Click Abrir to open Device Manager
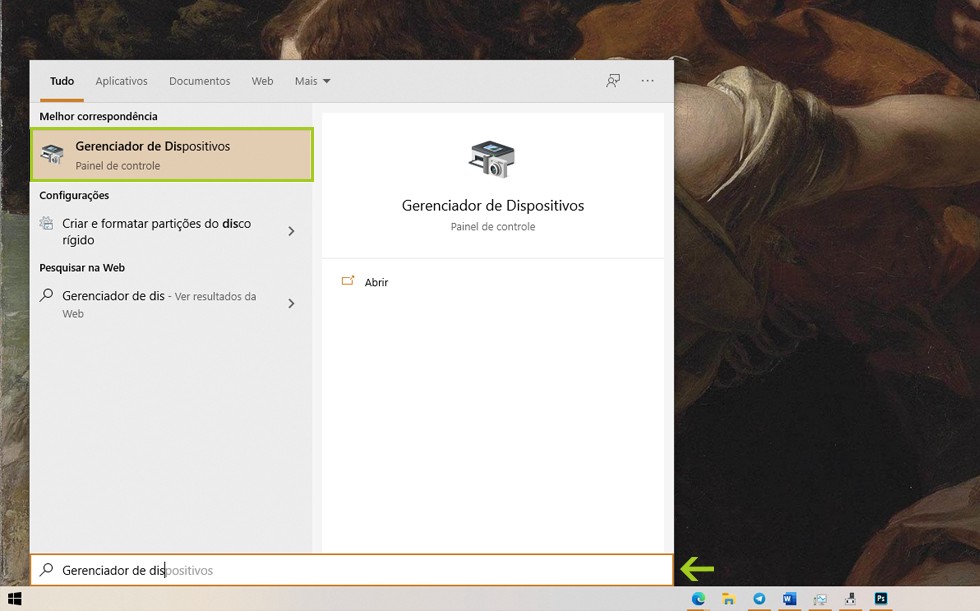The width and height of the screenshot is (980, 611). click(376, 282)
